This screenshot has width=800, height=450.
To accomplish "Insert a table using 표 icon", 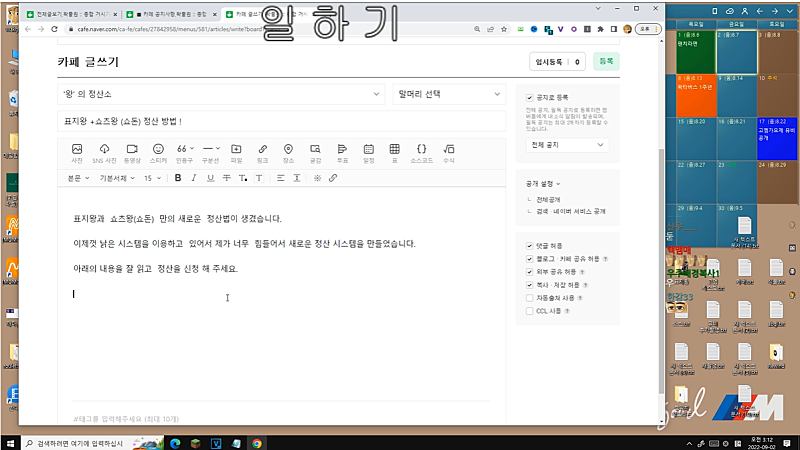I will pos(394,152).
